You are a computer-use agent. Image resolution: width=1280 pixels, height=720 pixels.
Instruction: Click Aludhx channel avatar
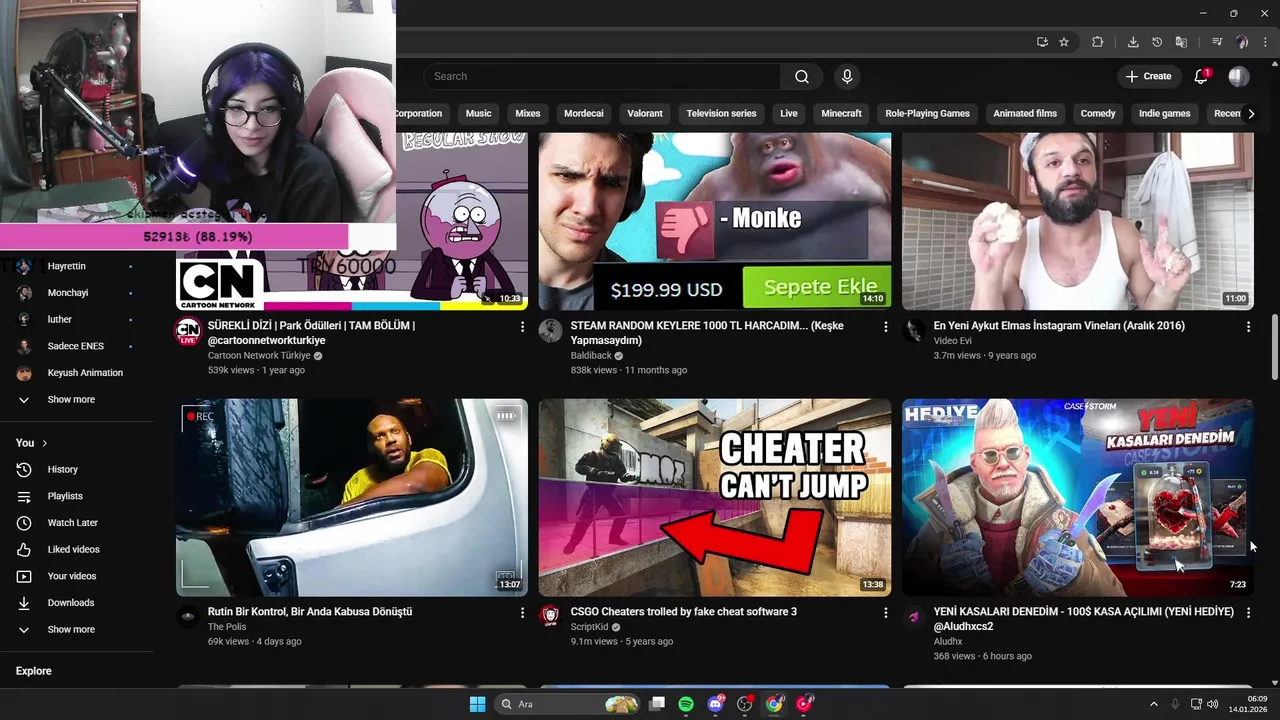coord(914,616)
